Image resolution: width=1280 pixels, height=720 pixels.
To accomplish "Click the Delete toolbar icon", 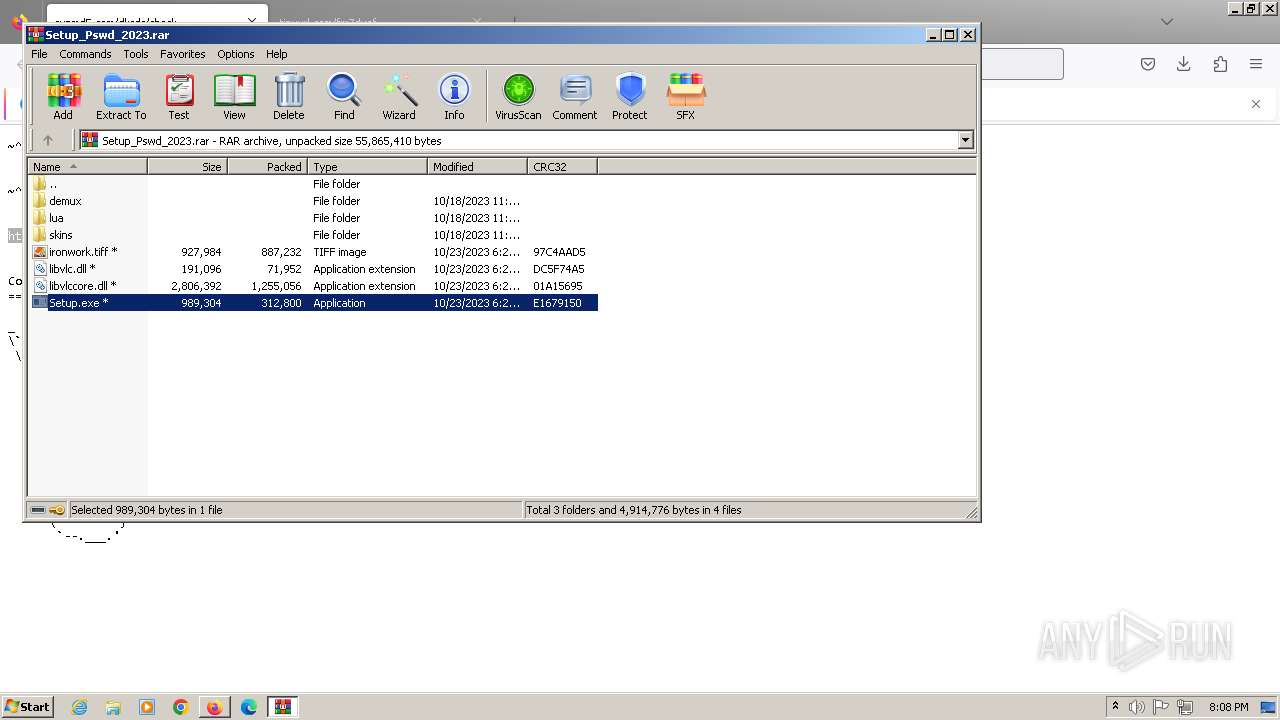I will 289,97.
